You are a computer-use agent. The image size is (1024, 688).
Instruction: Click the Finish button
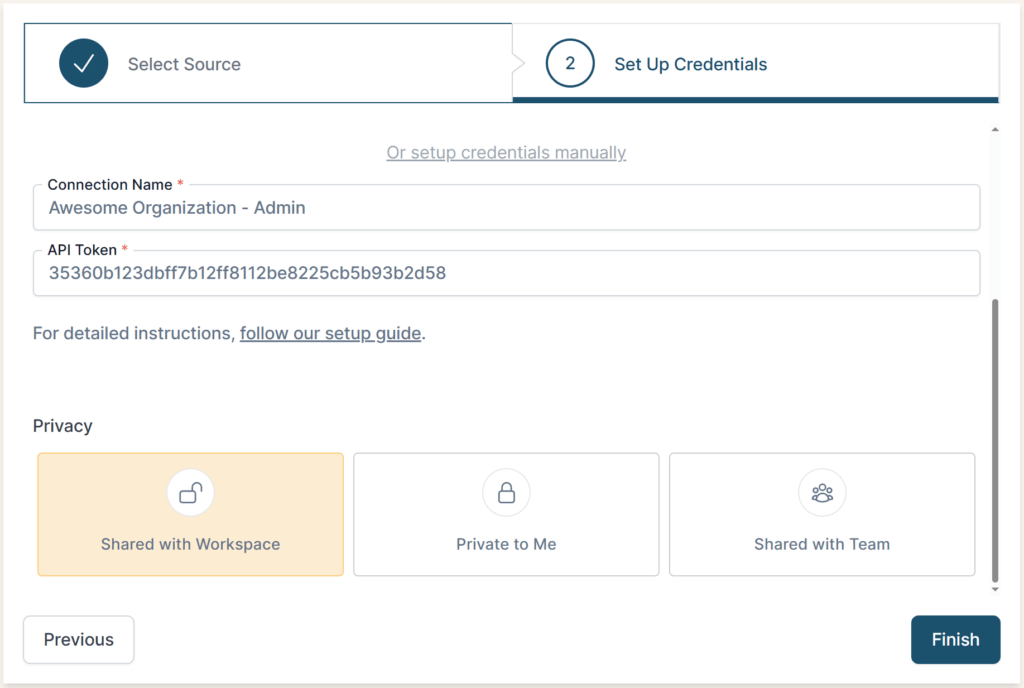(x=955, y=639)
